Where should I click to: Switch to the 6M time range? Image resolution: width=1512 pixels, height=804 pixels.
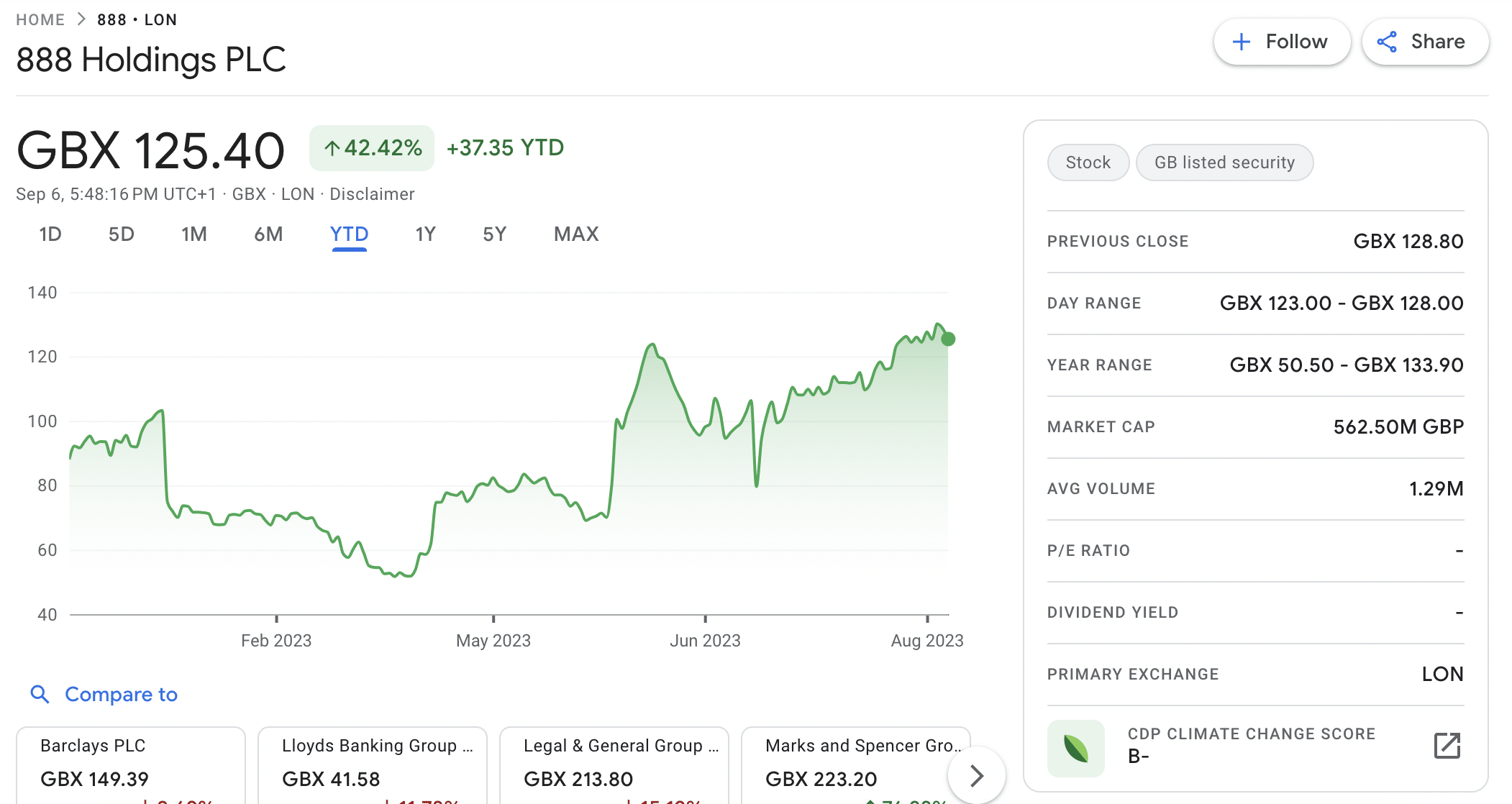(x=268, y=234)
